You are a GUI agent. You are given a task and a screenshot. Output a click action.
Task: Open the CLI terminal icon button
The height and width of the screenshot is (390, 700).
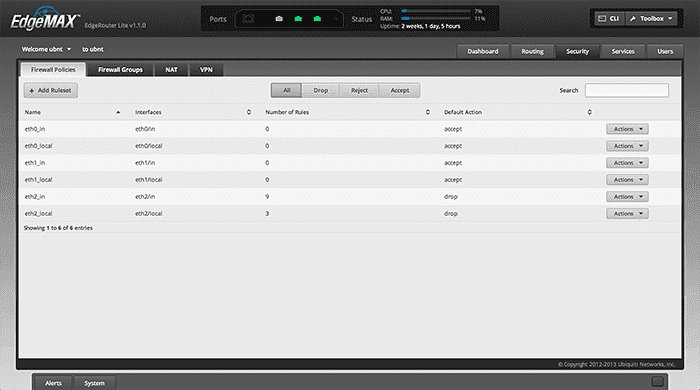click(609, 19)
